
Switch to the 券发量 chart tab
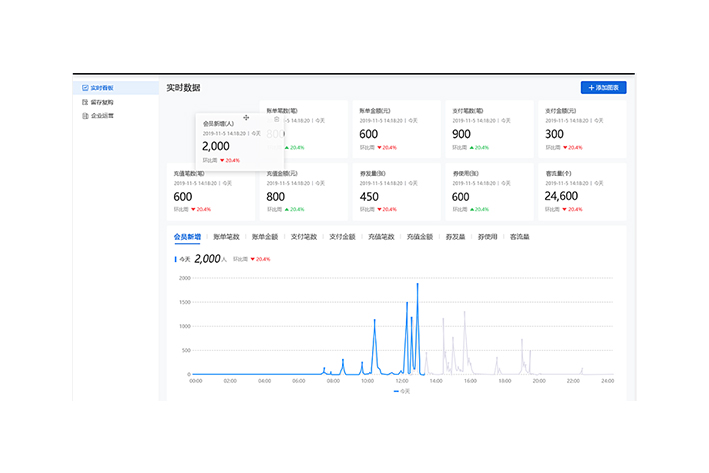pyautogui.click(x=455, y=237)
